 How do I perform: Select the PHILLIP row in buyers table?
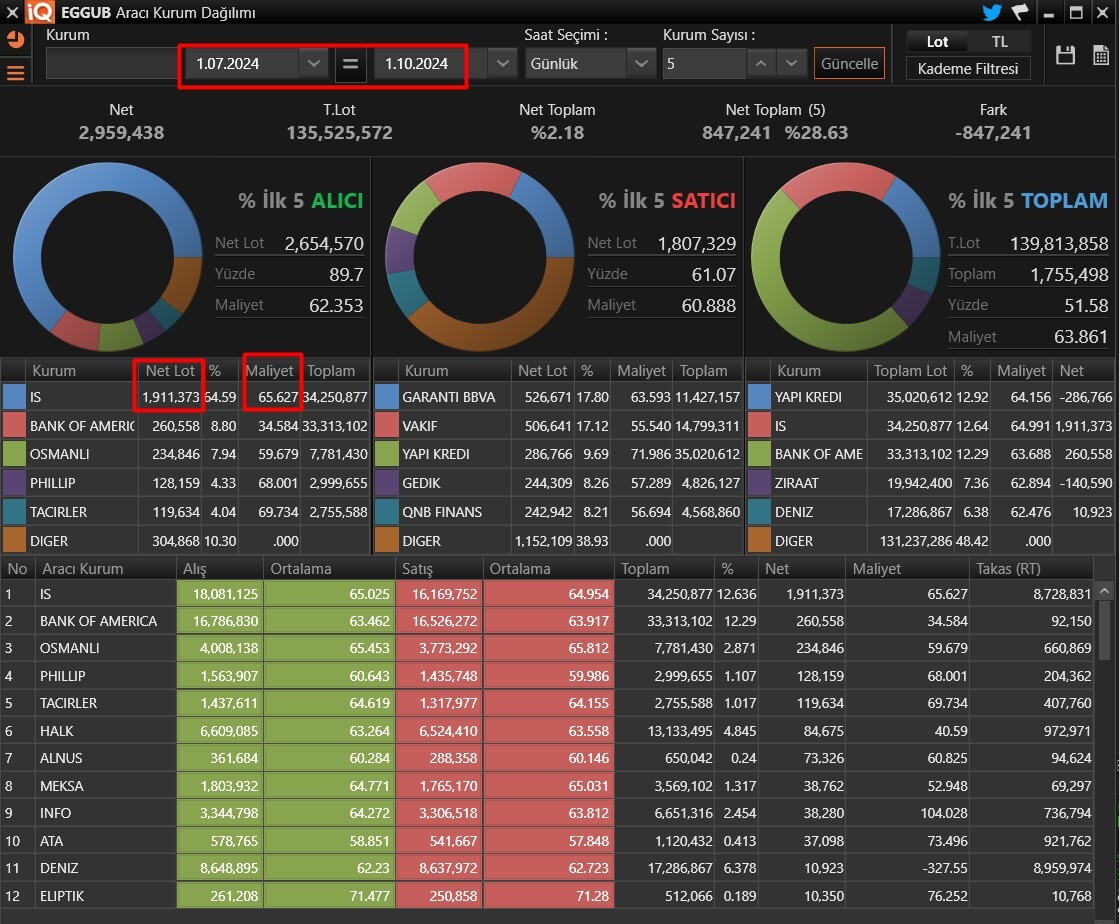pyautogui.click(x=185, y=483)
